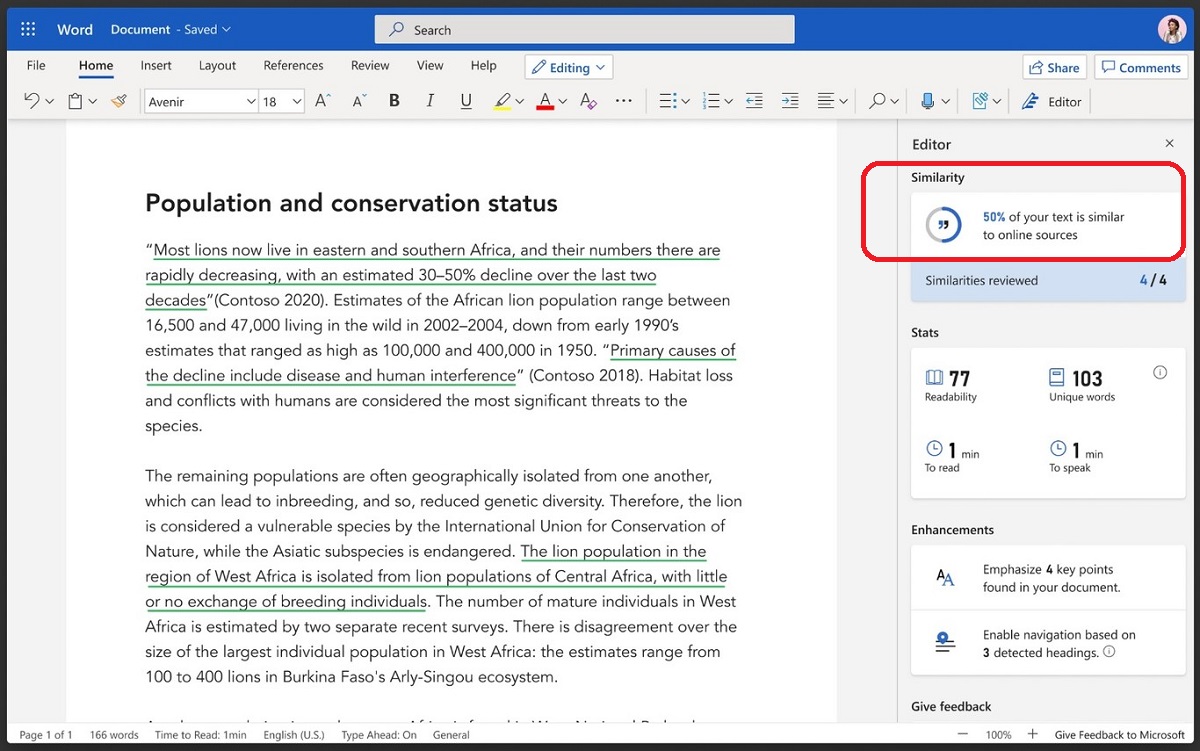The image size is (1200, 751).
Task: Expand the dictate options arrow
Action: 945,101
